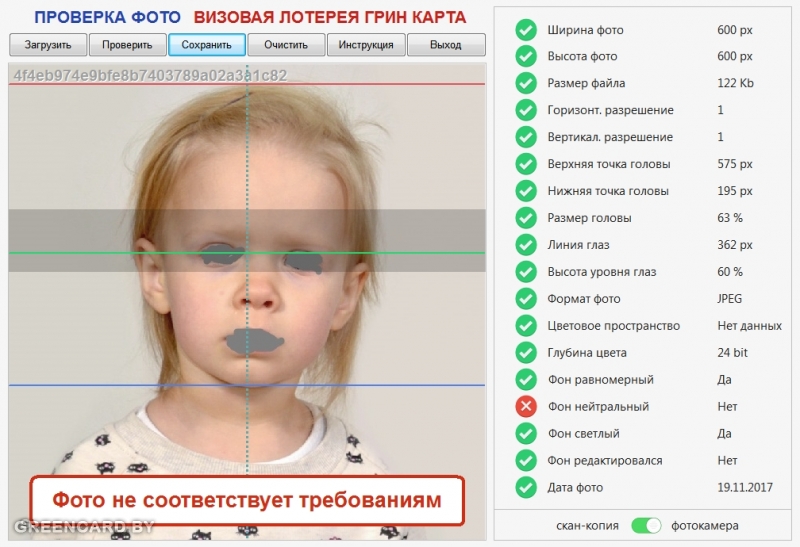Click the Сохранить button
The image size is (800, 547).
pyautogui.click(x=207, y=45)
